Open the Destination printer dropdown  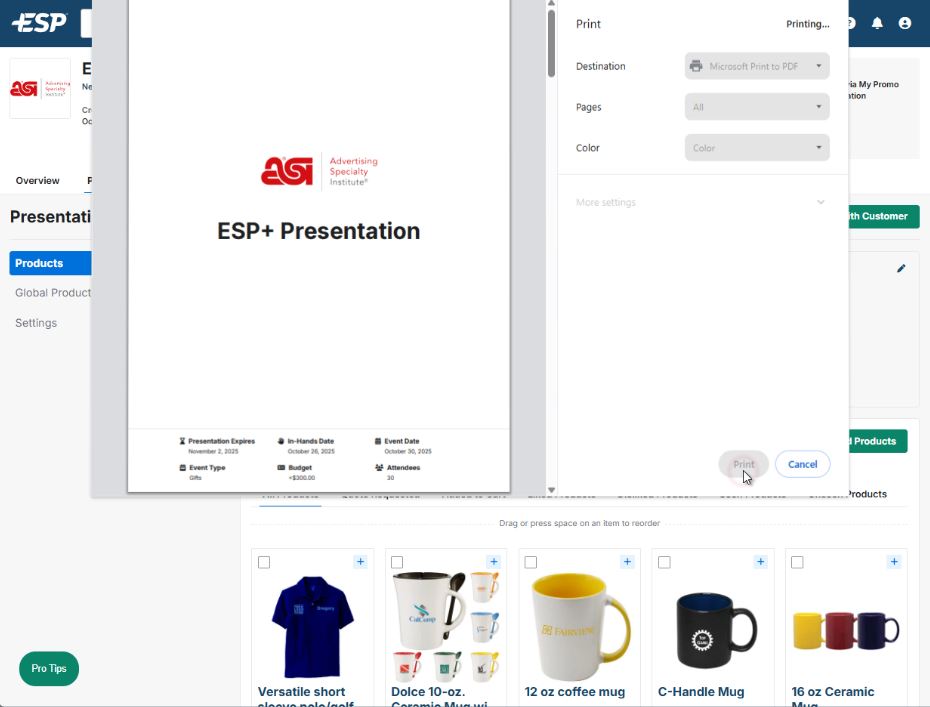(x=757, y=66)
